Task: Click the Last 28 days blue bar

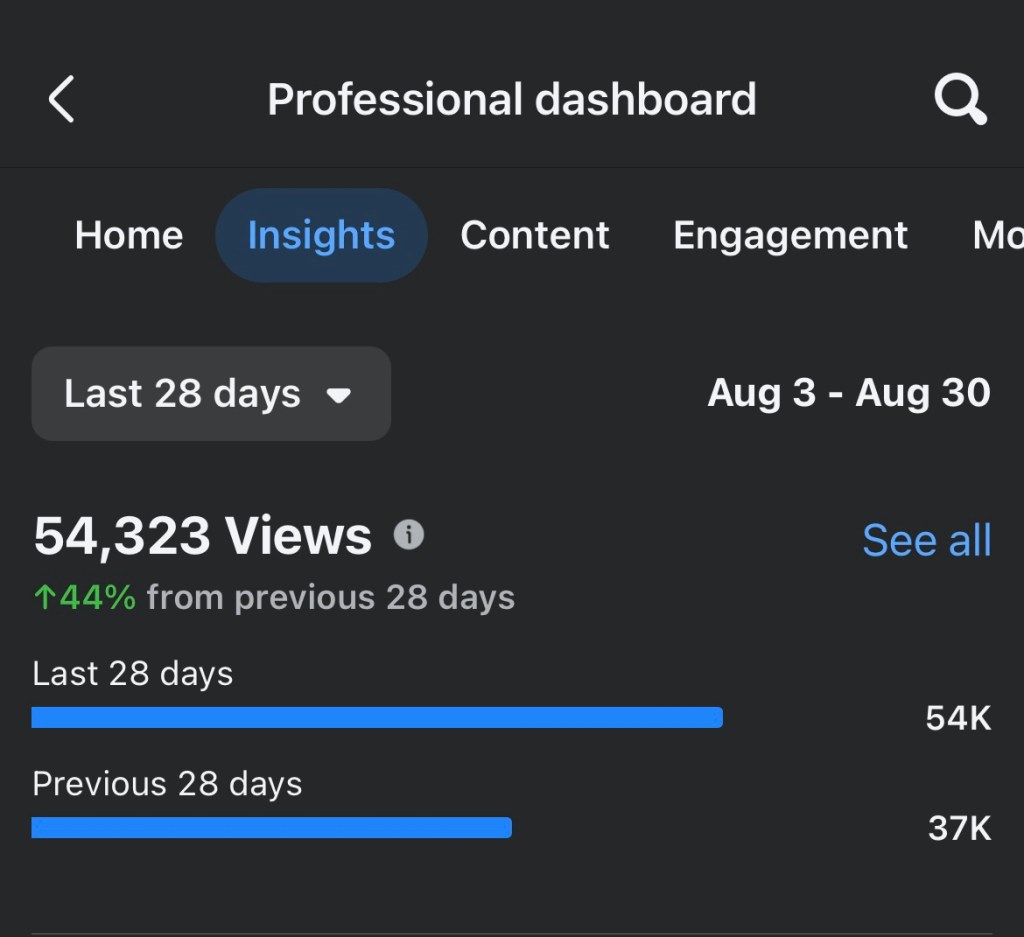Action: (x=377, y=717)
